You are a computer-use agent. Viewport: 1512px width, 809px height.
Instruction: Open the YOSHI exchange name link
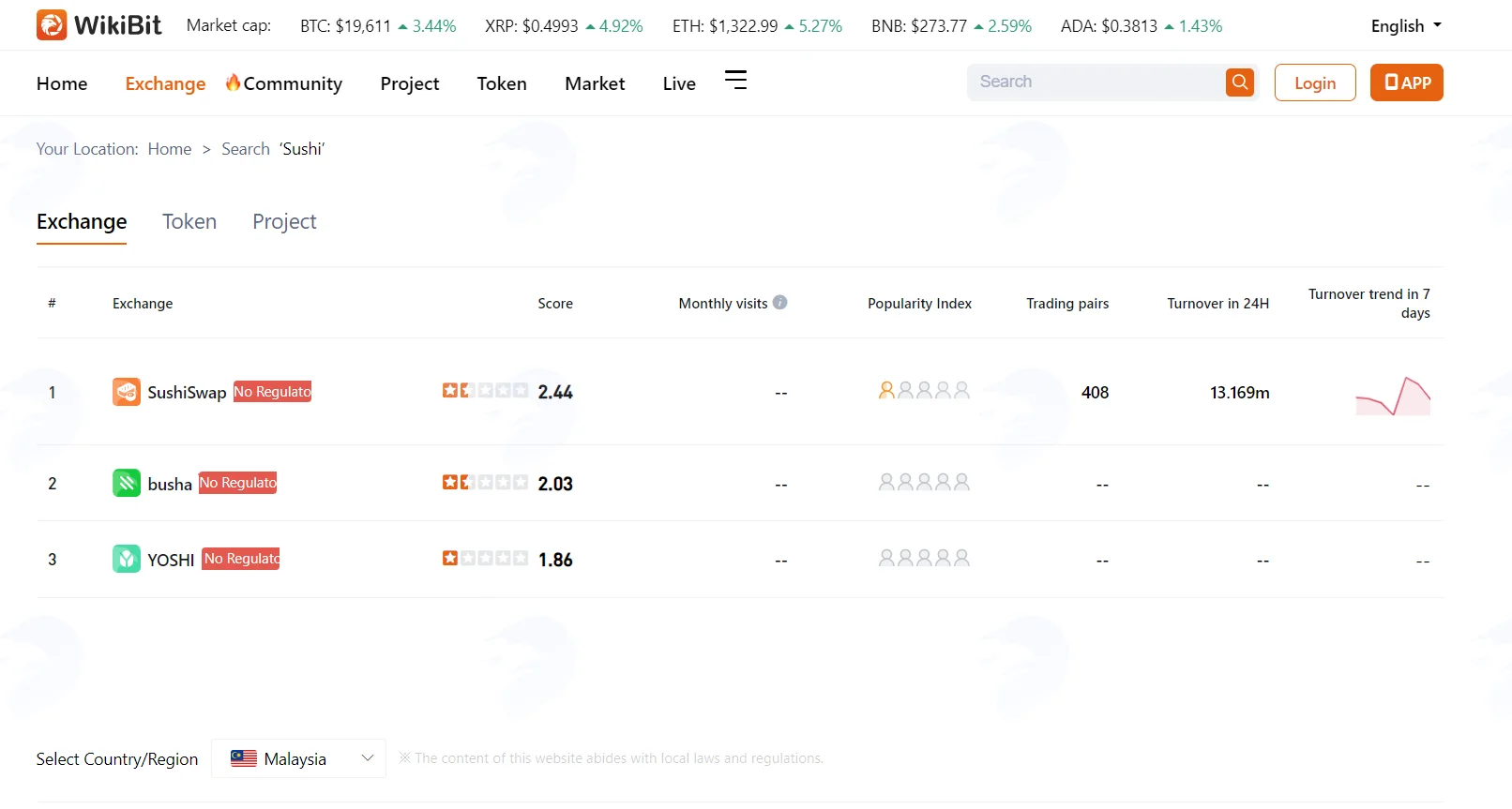pyautogui.click(x=171, y=560)
